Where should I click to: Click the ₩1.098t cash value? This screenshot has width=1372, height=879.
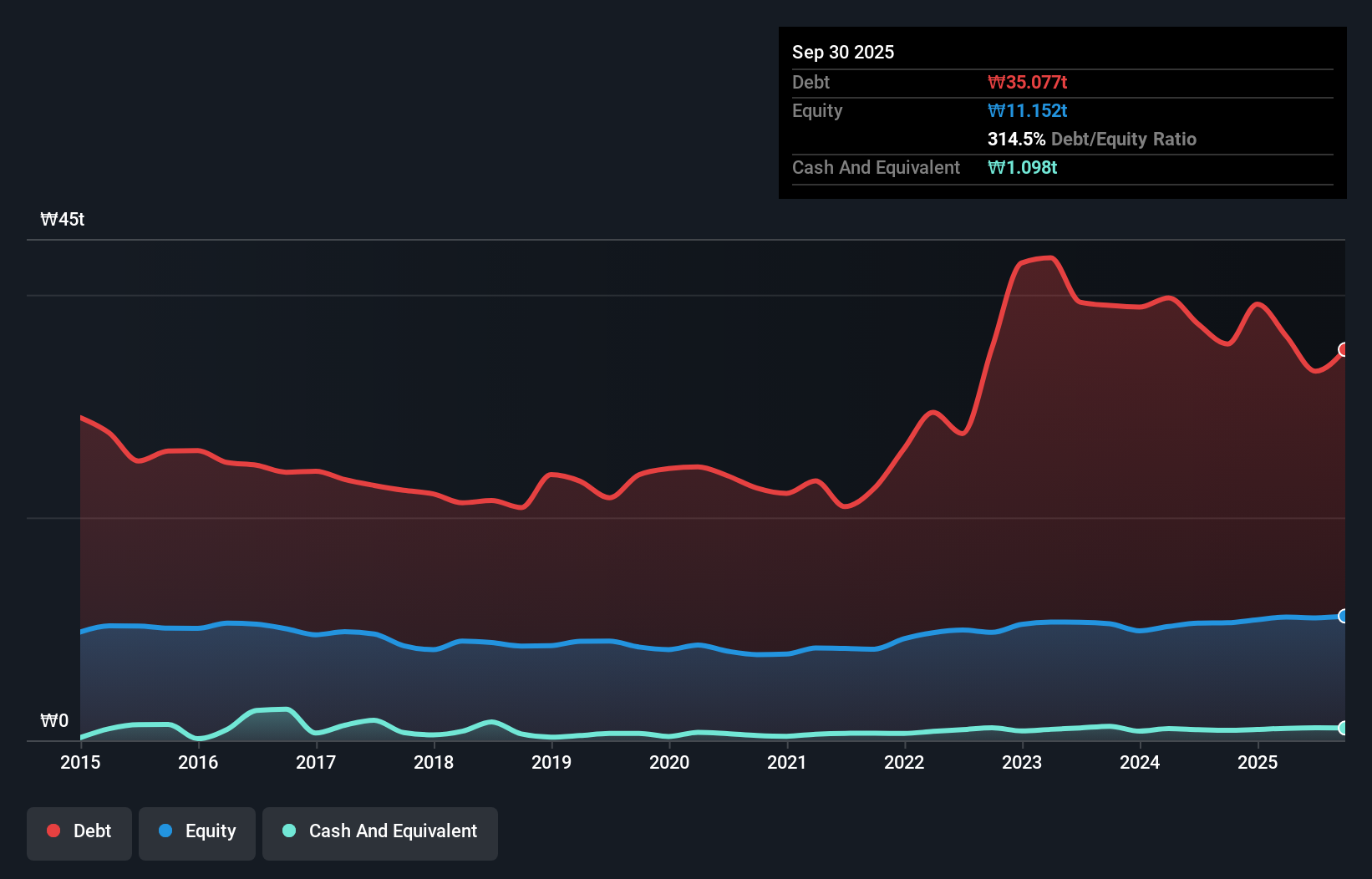point(1022,167)
